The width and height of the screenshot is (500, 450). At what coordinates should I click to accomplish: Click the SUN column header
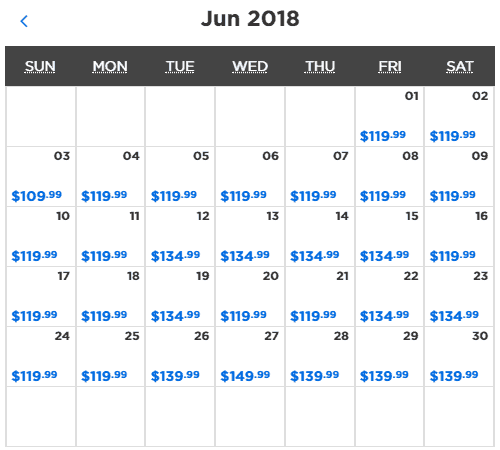pyautogui.click(x=40, y=66)
